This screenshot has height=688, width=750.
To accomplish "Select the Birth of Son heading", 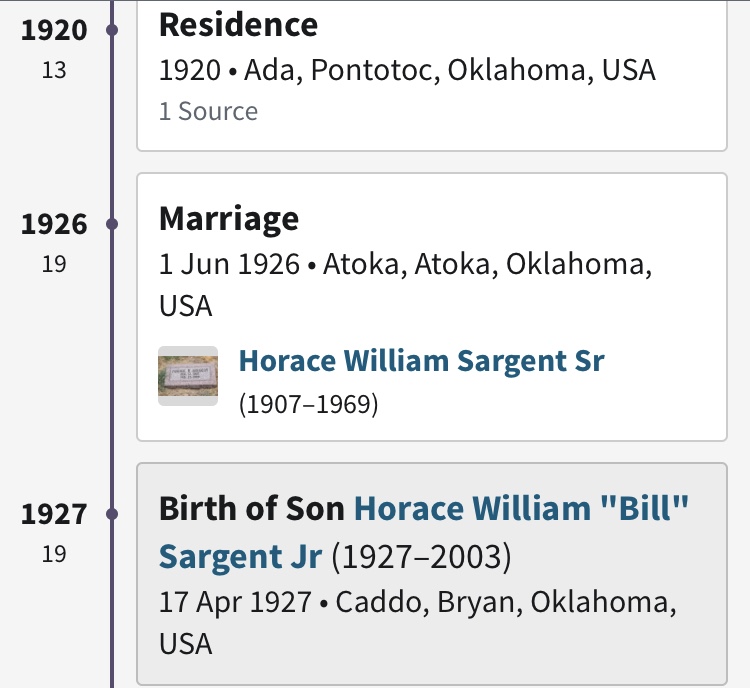I will (253, 509).
